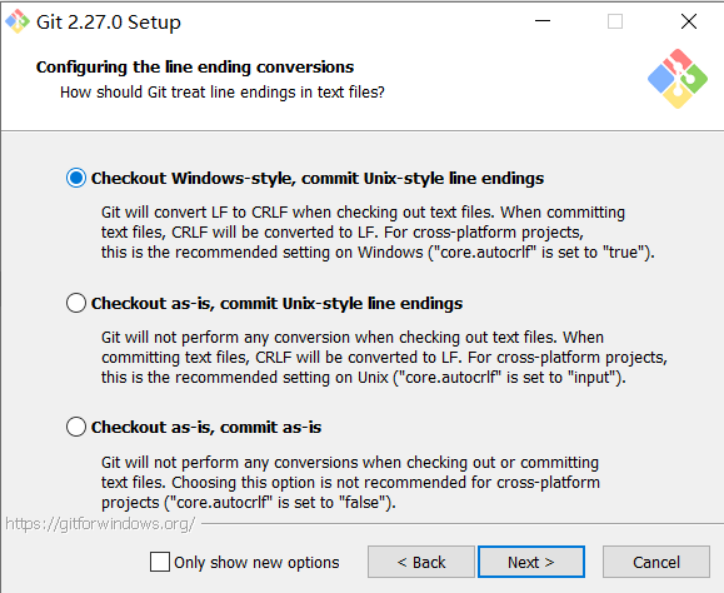Go back with the Back button
724x593 pixels.
tap(421, 562)
